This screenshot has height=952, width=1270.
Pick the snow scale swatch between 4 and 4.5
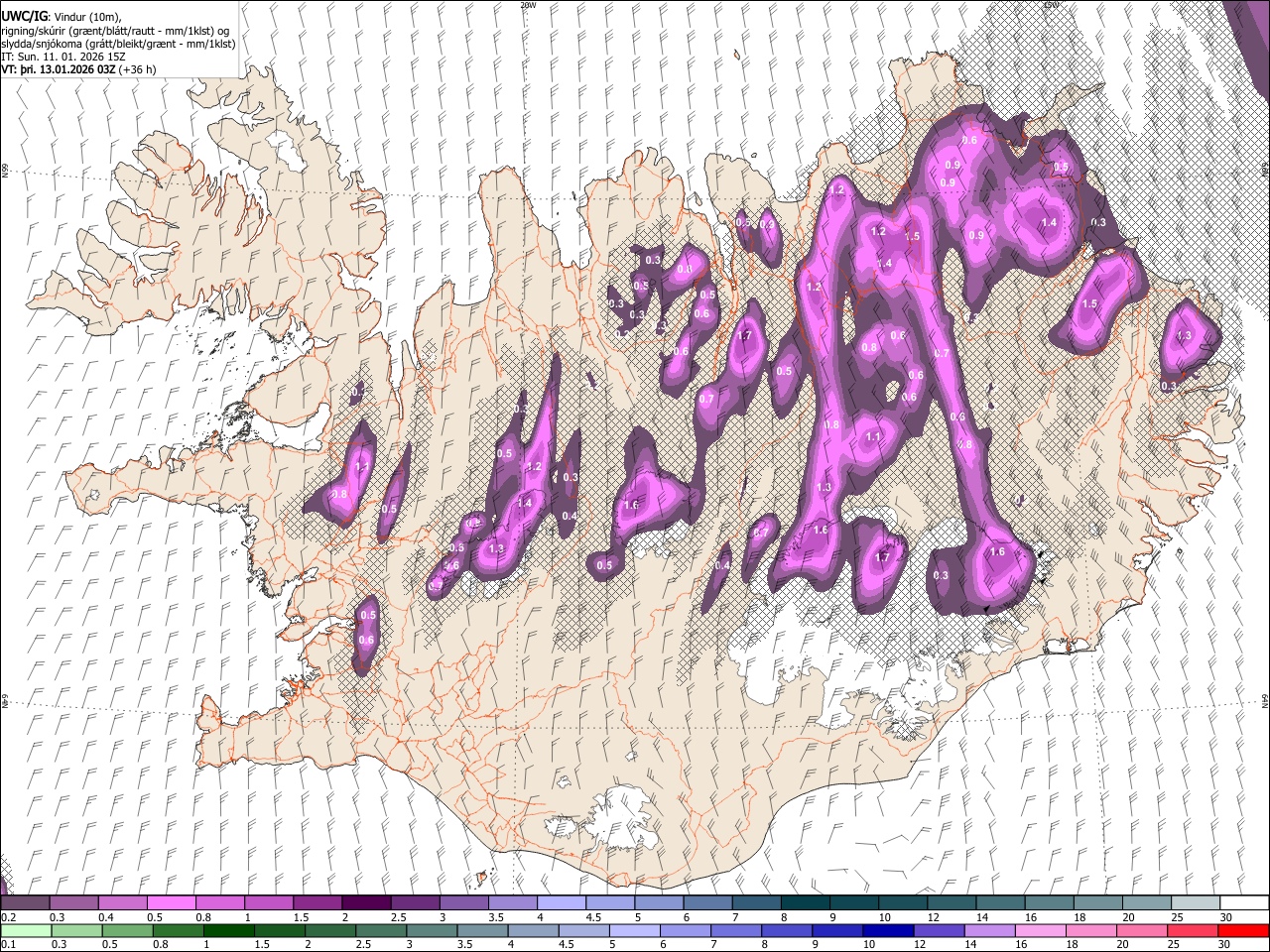click(x=560, y=902)
